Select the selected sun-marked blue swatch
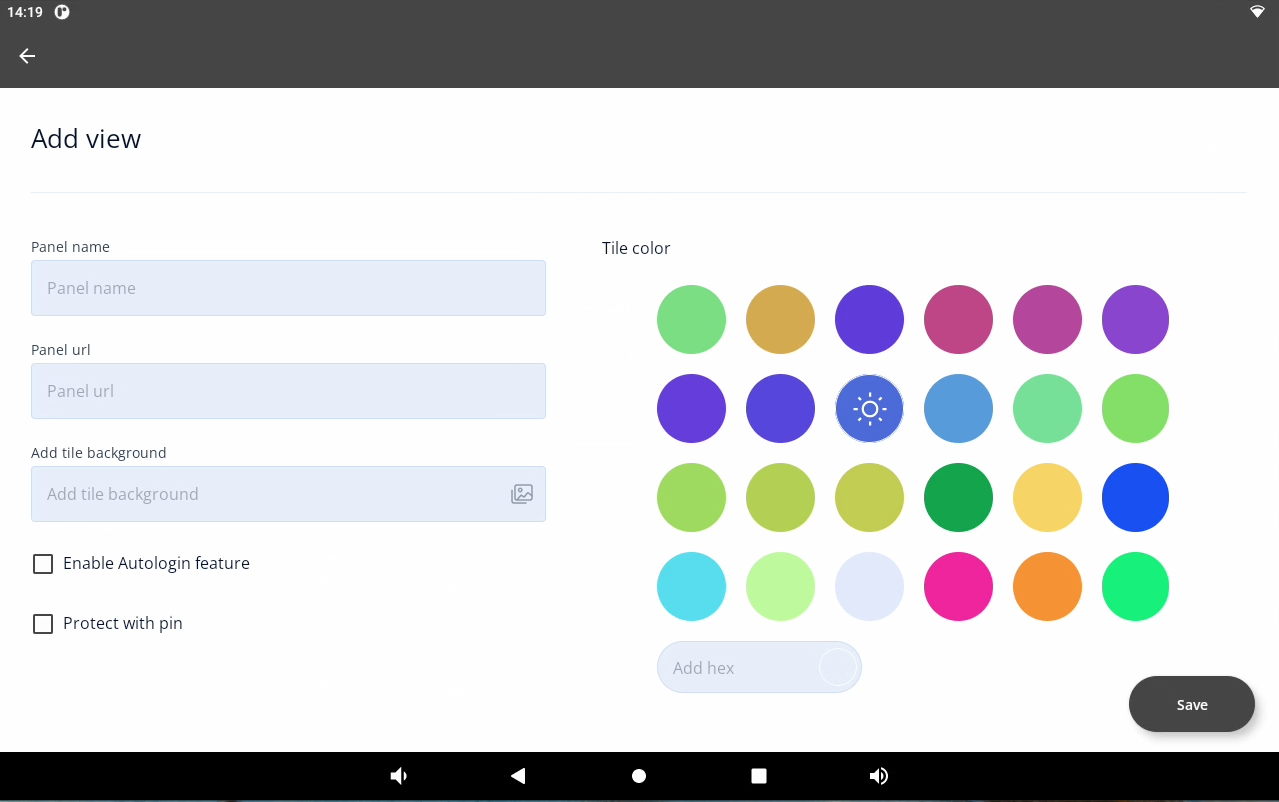 [x=869, y=408]
